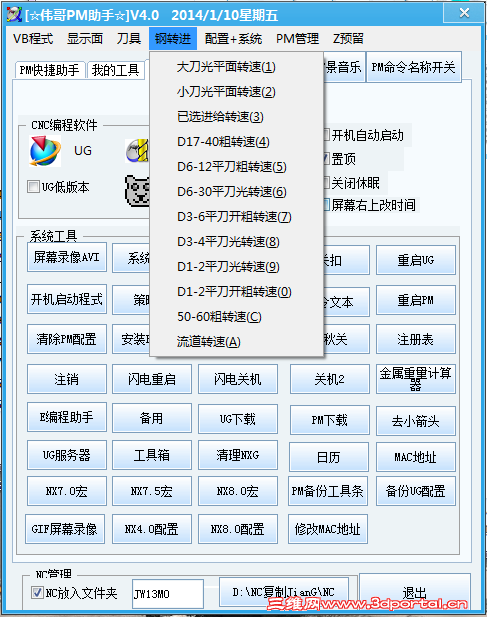487x617 pixels.
Task: Select D6-30平刀光转速(6)
Action: pos(236,192)
